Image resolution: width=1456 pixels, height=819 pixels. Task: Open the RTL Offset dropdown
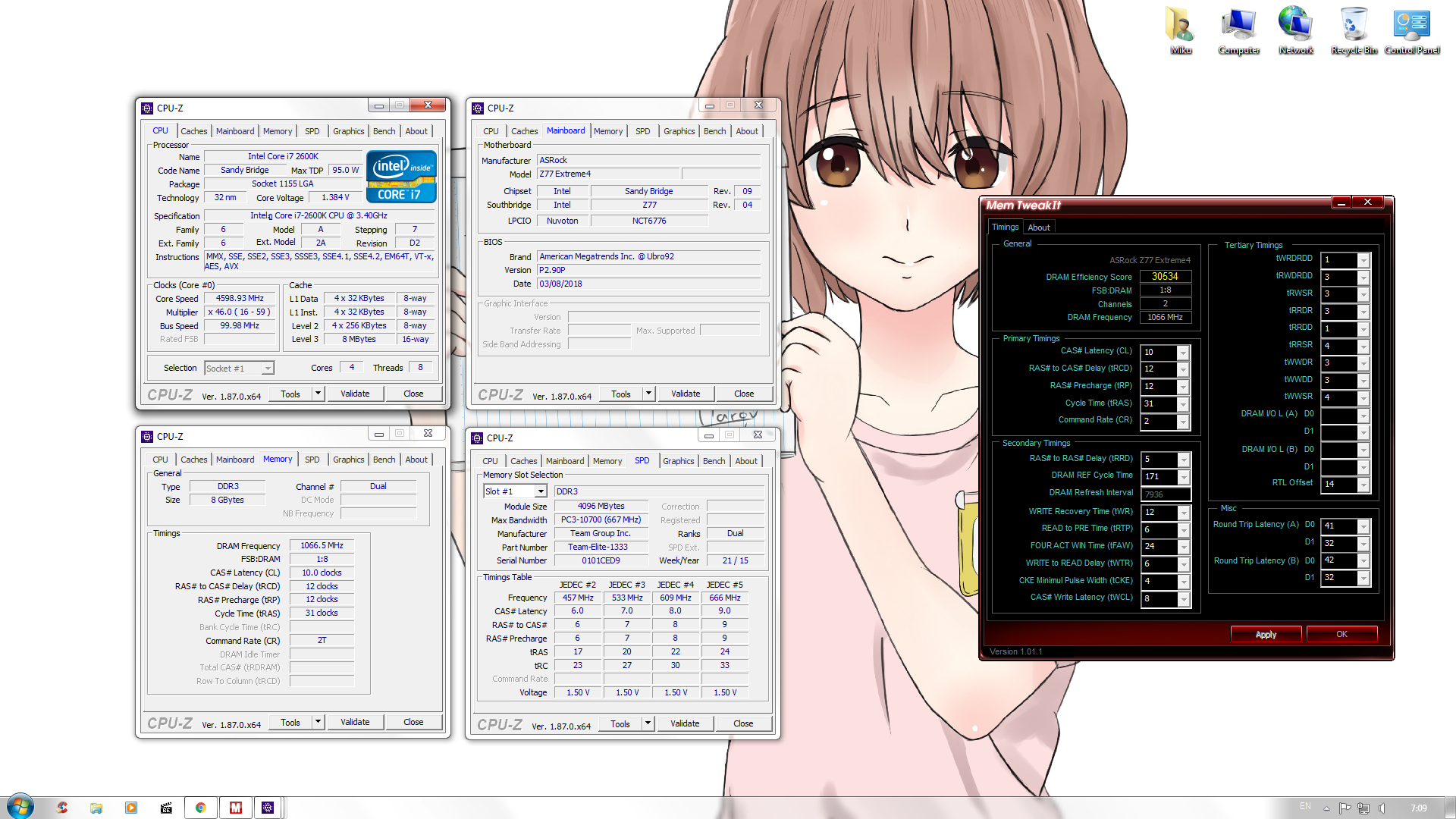[1363, 485]
